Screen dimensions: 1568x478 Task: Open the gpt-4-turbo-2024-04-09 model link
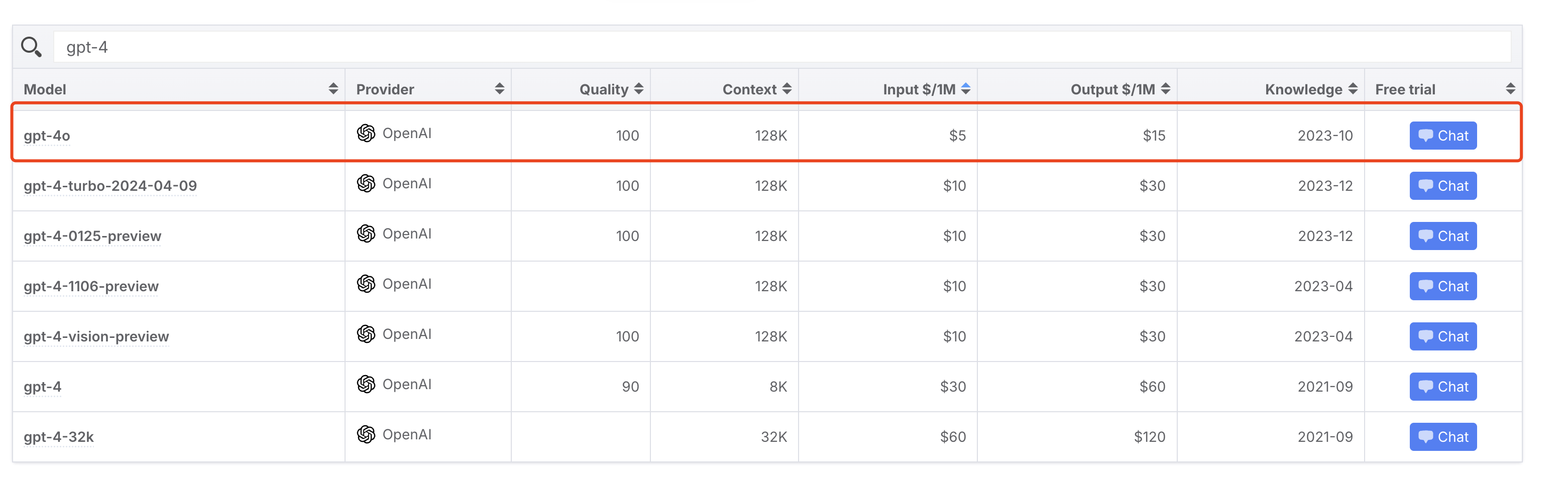tap(110, 186)
